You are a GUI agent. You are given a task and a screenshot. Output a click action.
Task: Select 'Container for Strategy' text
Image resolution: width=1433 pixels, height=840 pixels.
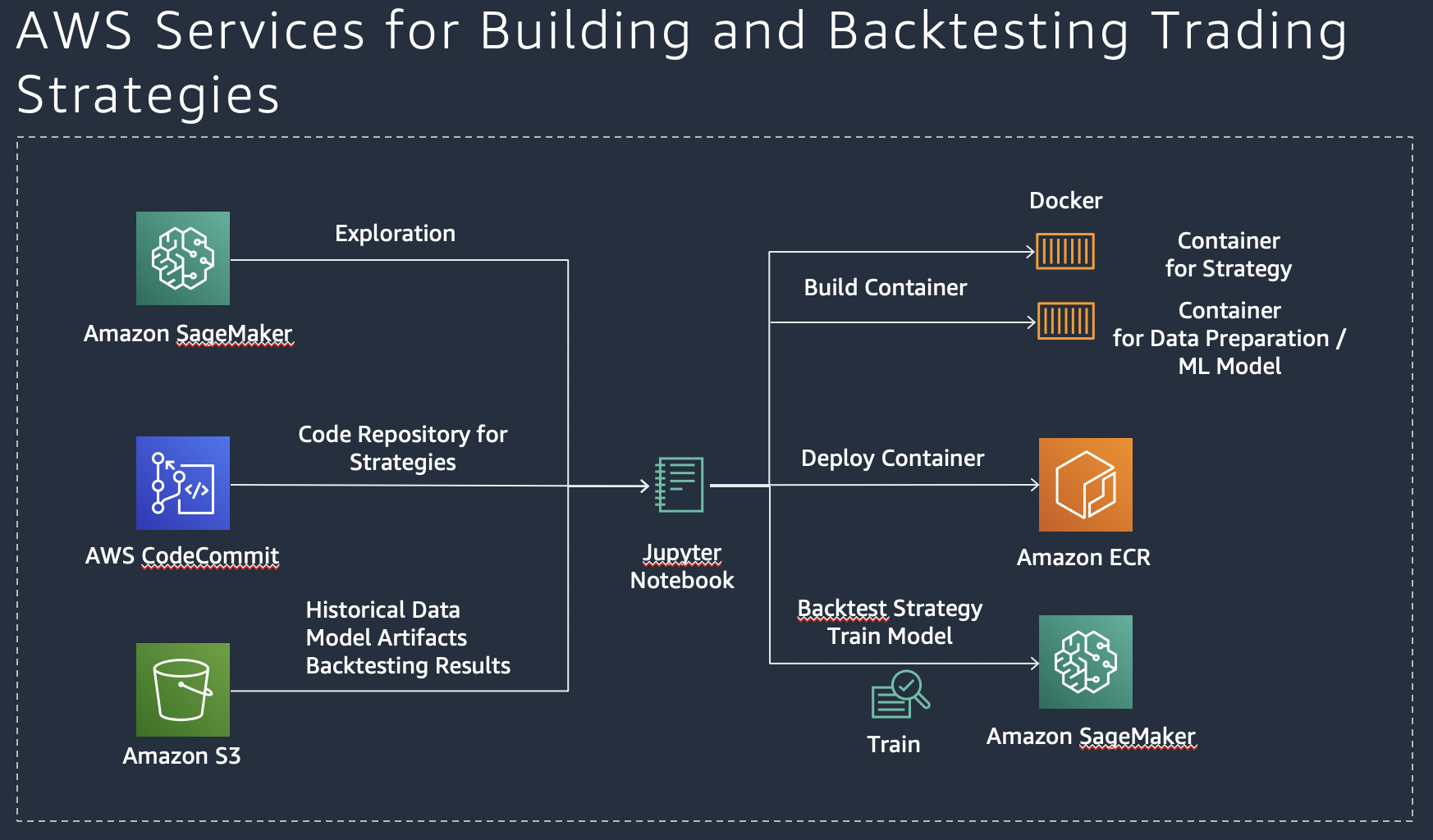[x=1229, y=254]
